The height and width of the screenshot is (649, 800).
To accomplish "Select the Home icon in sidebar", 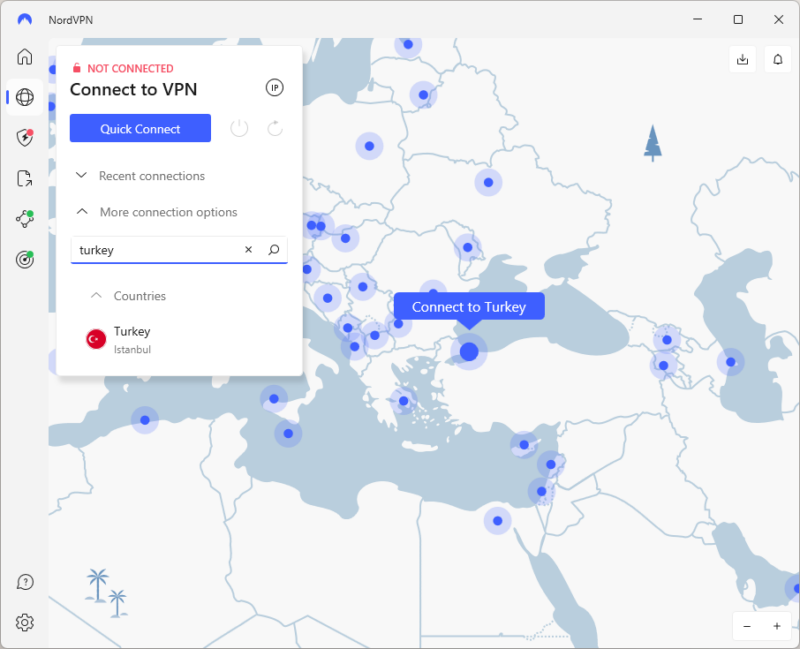I will tap(24, 57).
